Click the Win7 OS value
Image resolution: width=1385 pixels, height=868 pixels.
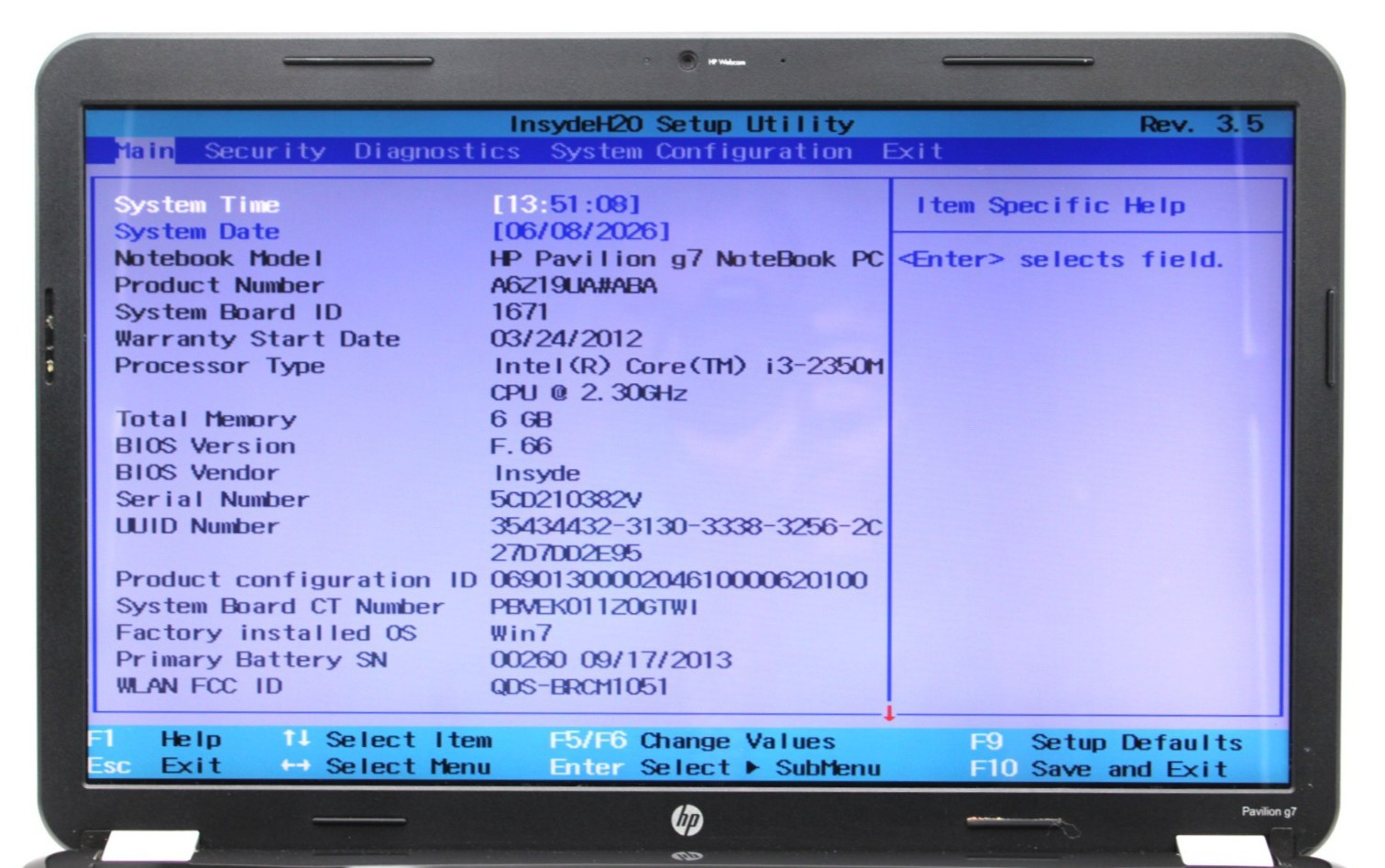tap(521, 633)
